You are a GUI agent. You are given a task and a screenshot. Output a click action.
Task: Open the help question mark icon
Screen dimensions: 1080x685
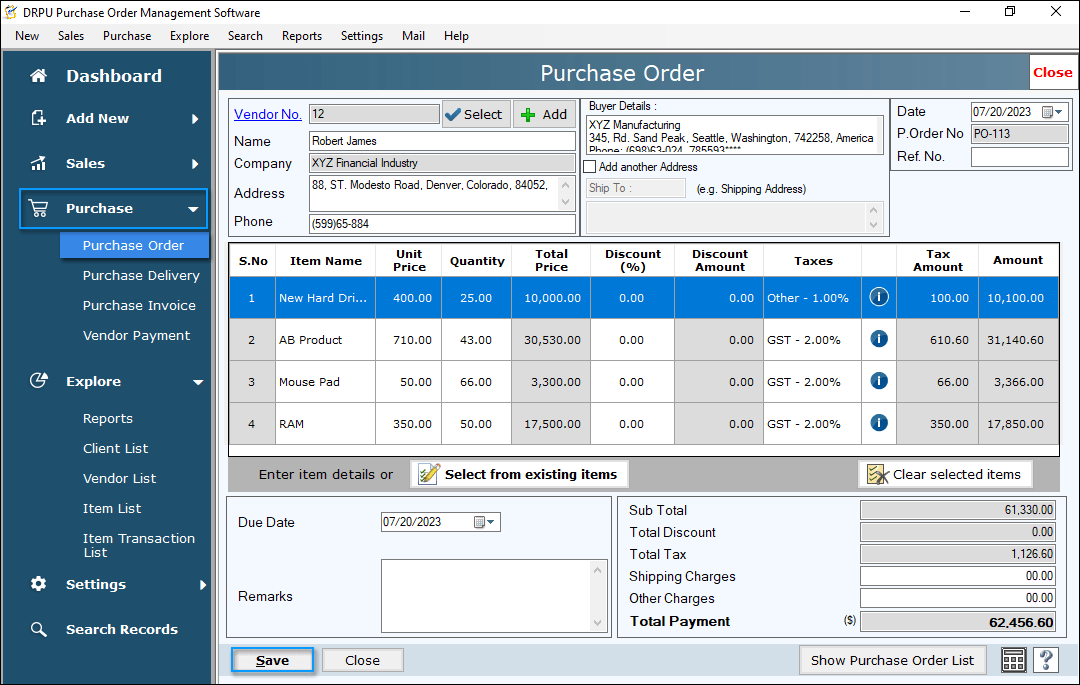[1046, 660]
